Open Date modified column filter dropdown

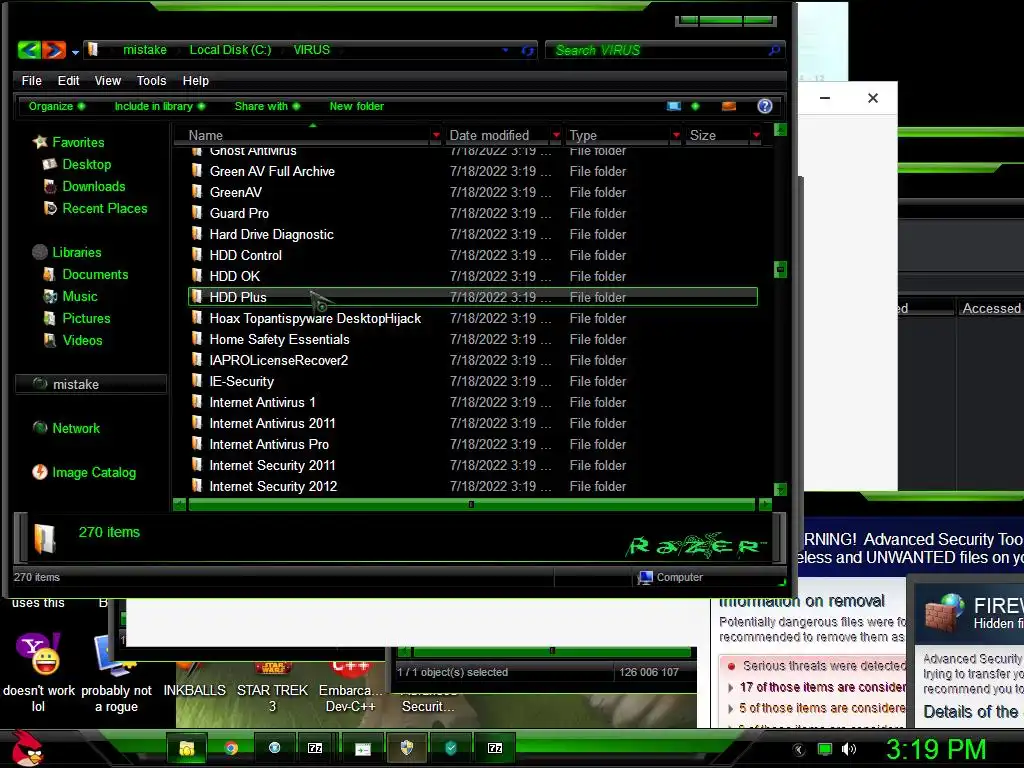[x=556, y=135]
